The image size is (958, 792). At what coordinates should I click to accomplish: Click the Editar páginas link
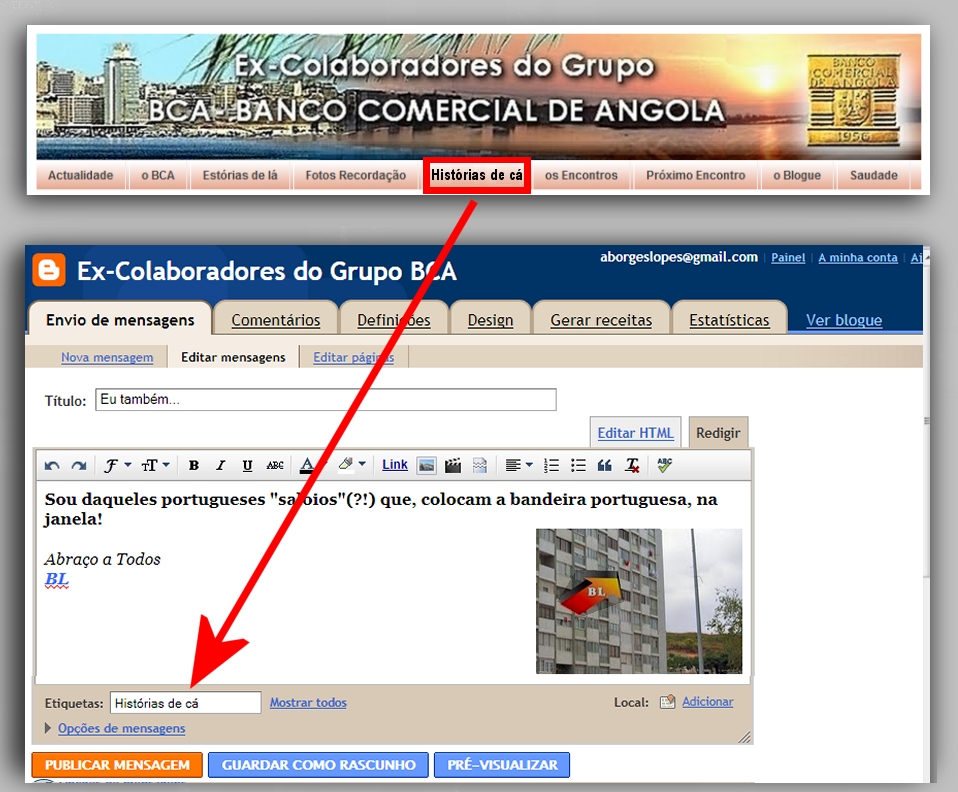coord(353,358)
